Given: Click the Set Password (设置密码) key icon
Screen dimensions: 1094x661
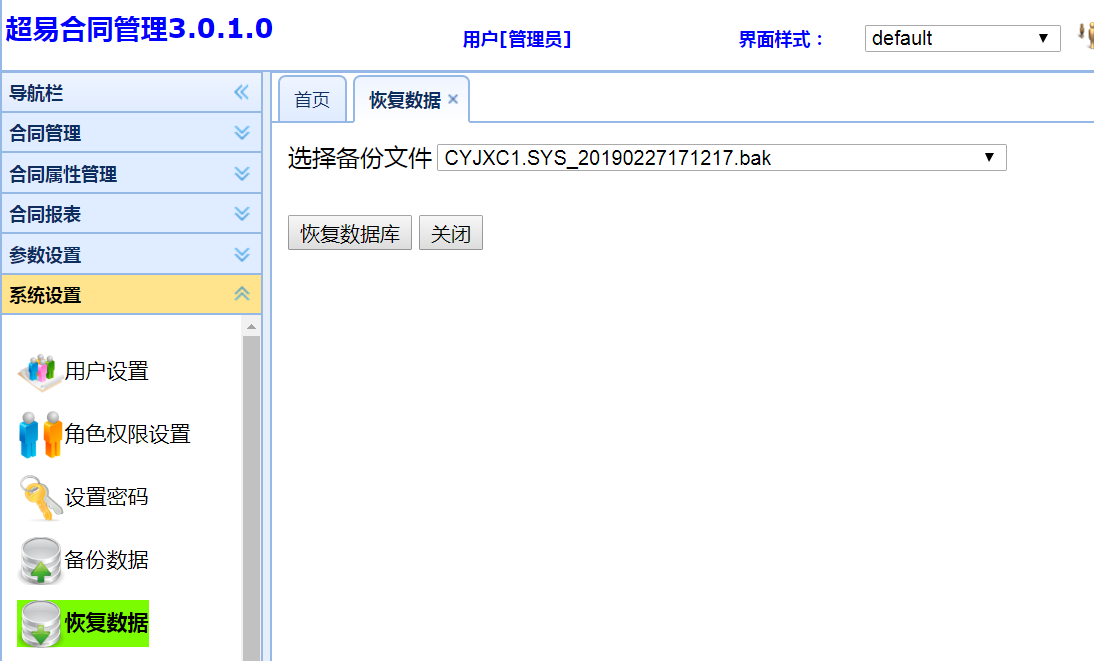Looking at the screenshot, I should pos(40,497).
